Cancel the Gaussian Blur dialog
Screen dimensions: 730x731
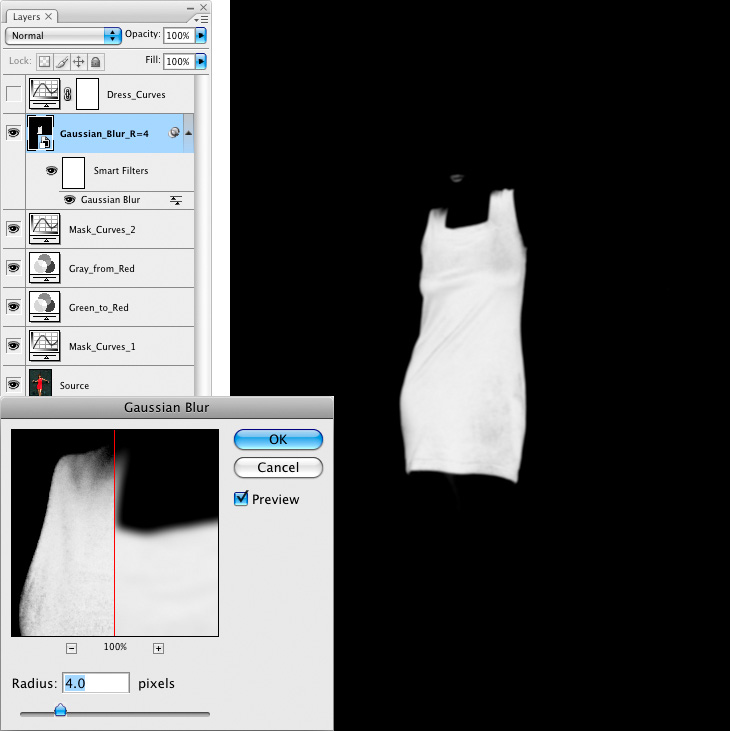[x=278, y=468]
